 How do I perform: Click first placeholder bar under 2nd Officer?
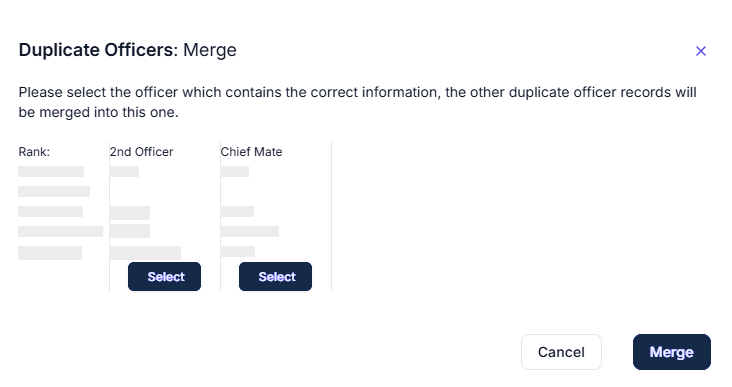pos(124,171)
